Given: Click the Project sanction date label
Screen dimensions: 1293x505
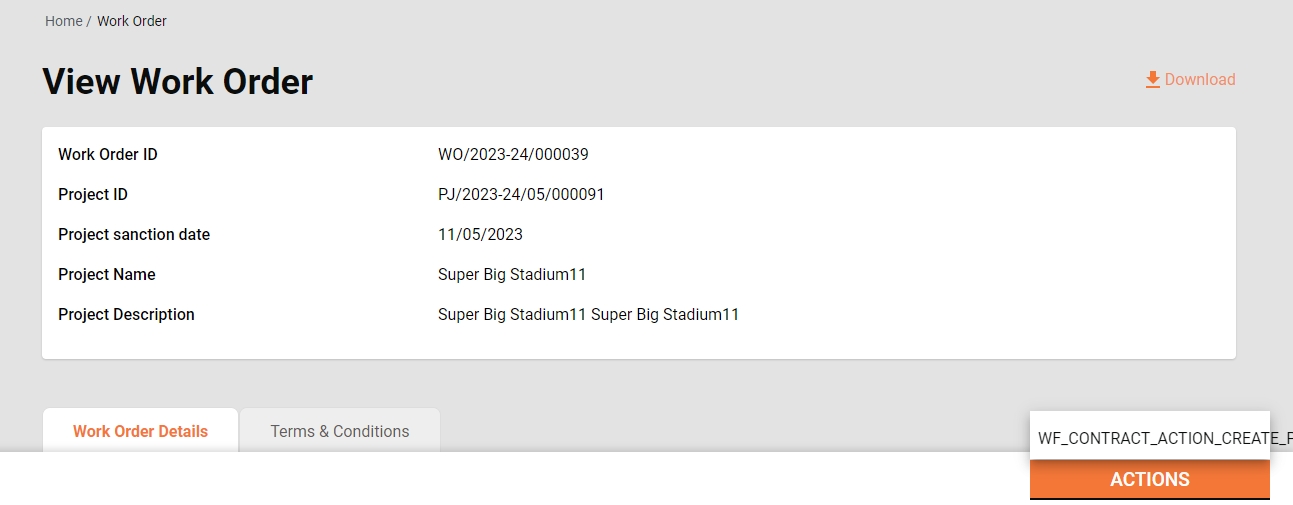Looking at the screenshot, I should tap(134, 235).
